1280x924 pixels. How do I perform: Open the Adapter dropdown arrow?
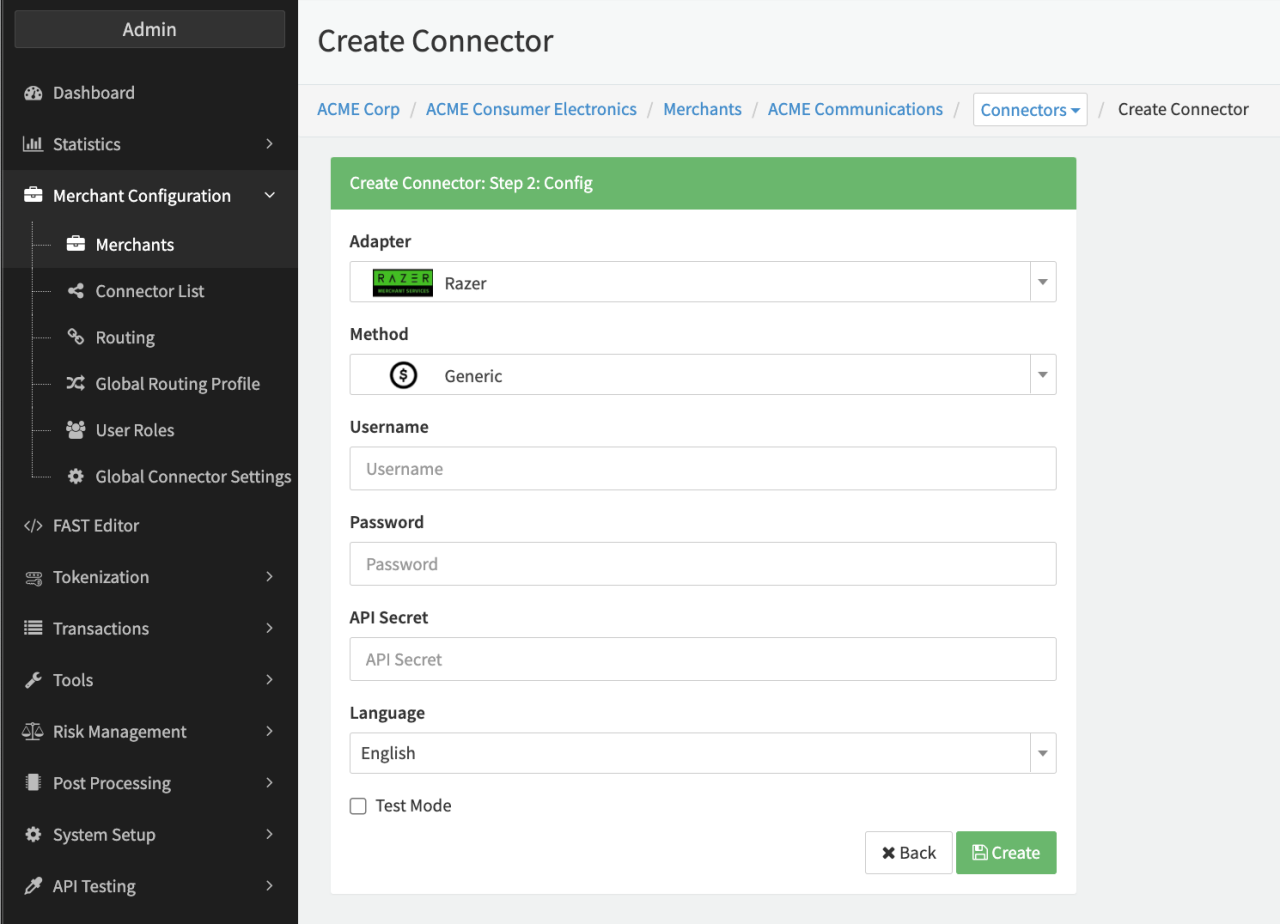1043,283
